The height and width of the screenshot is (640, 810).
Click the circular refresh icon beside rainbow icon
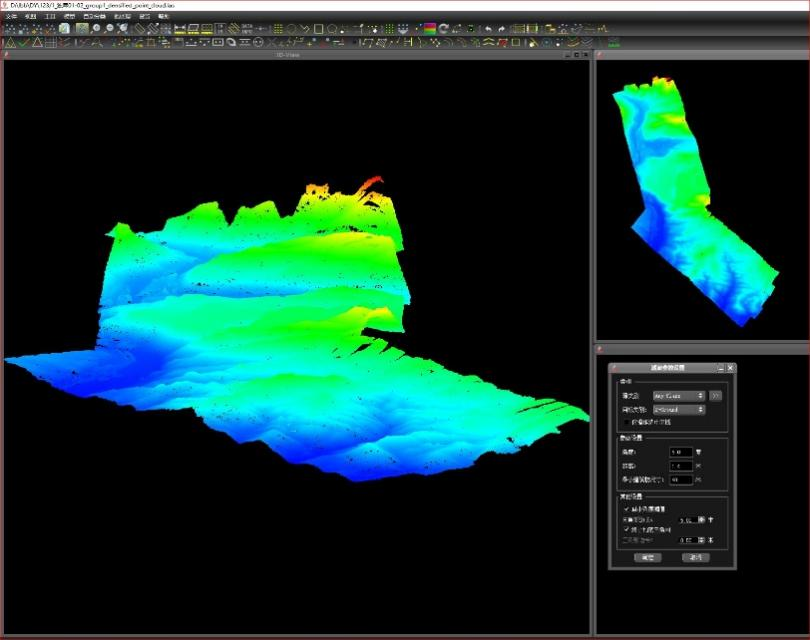[x=443, y=29]
